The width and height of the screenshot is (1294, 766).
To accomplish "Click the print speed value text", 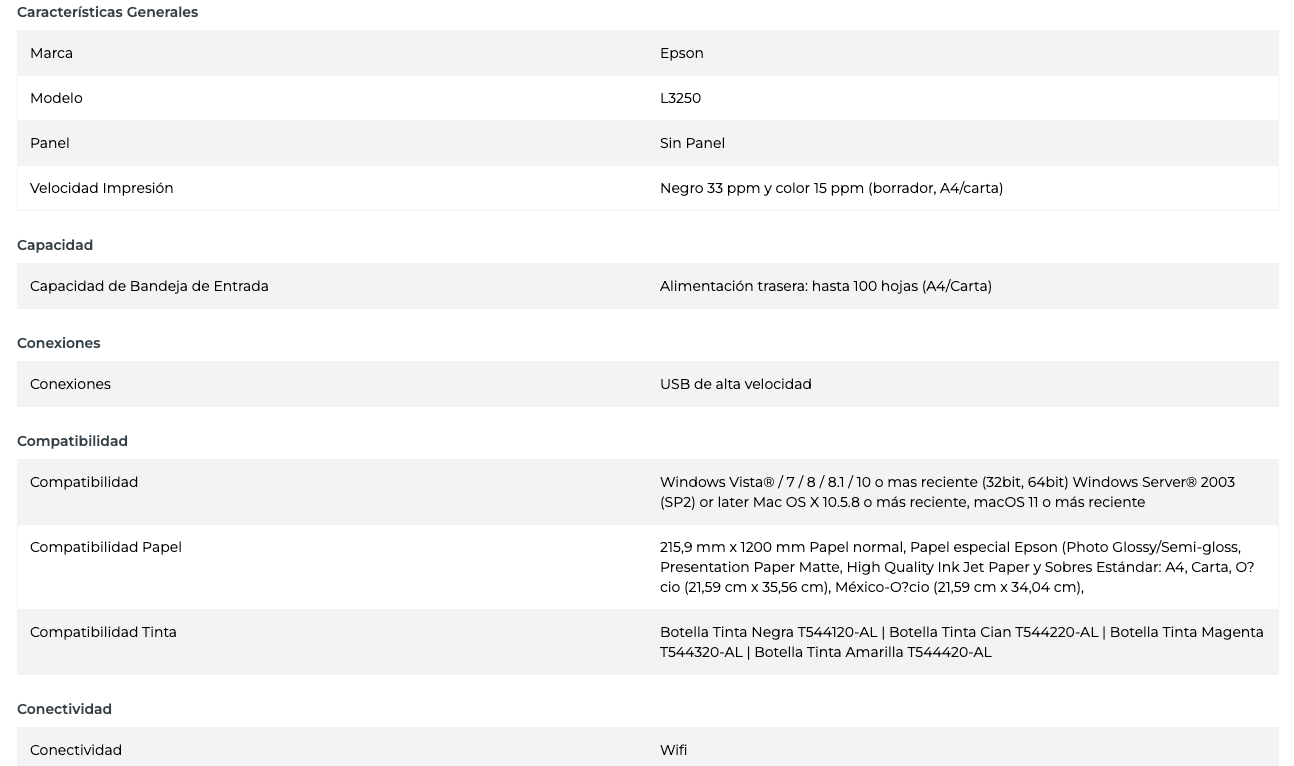I will [x=831, y=188].
